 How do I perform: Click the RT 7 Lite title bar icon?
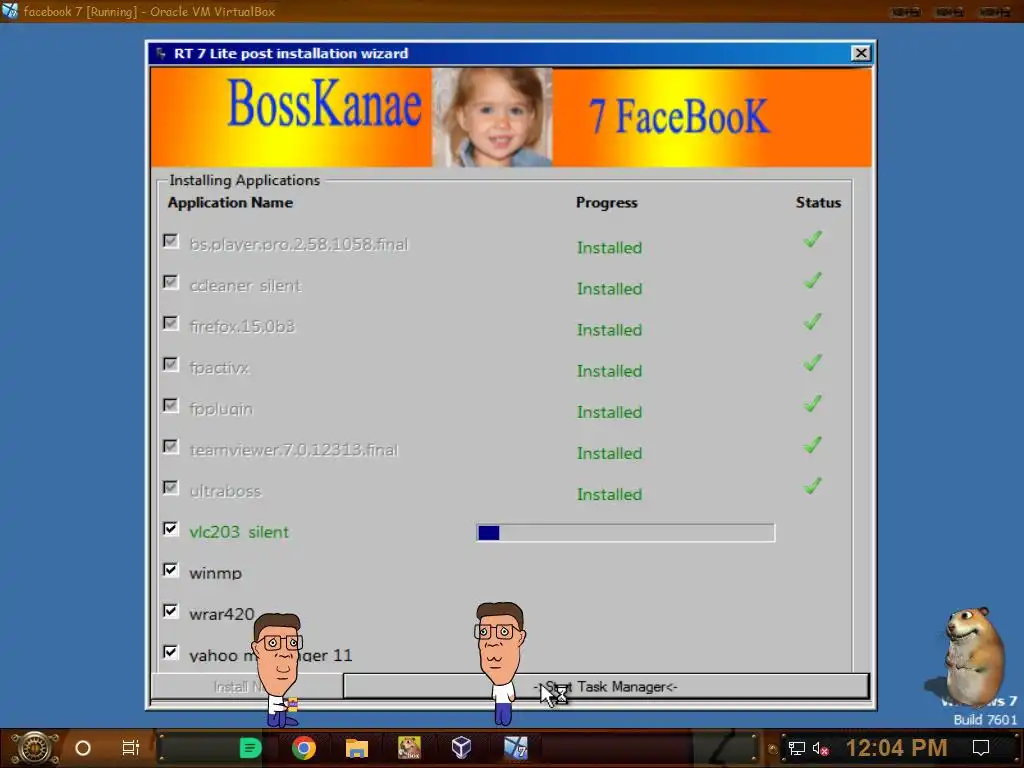point(161,54)
